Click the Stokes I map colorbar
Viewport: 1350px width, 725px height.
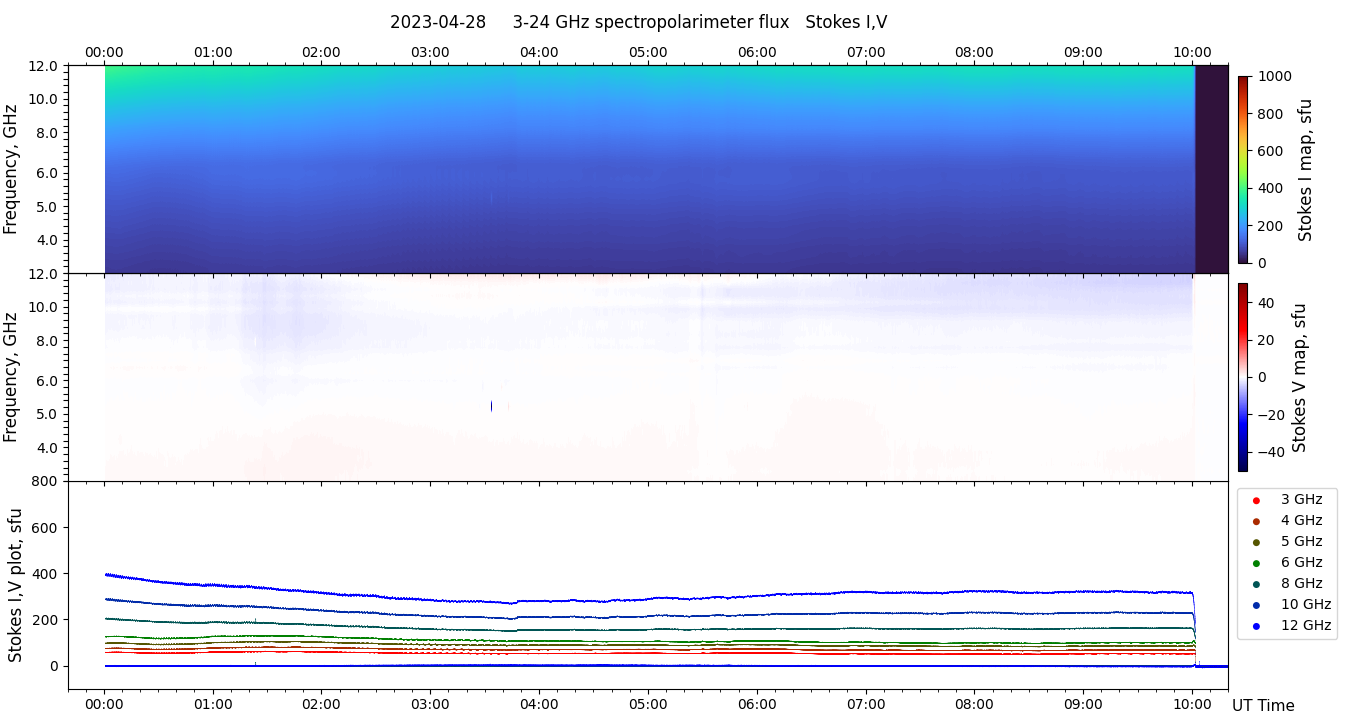click(x=1243, y=169)
